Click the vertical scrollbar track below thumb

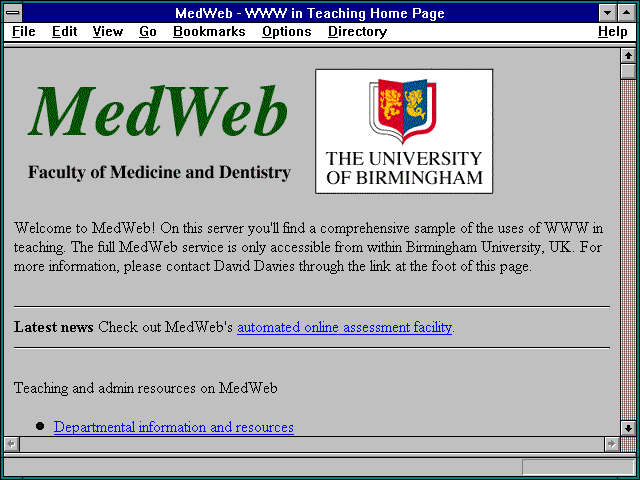pyautogui.click(x=628, y=250)
